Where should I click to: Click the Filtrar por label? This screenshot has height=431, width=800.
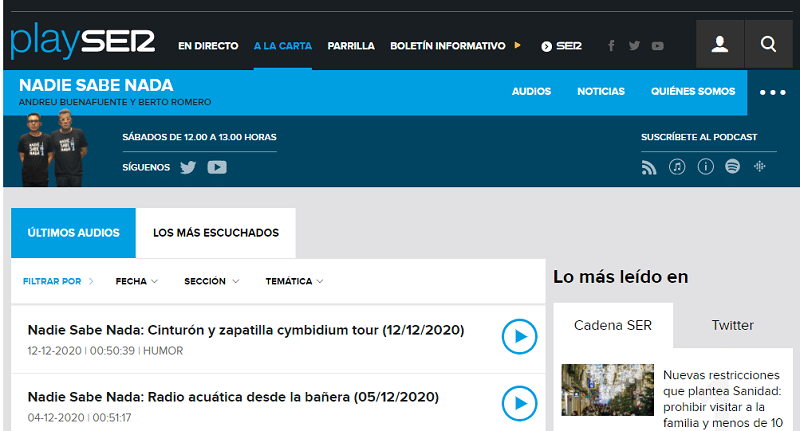pyautogui.click(x=52, y=281)
